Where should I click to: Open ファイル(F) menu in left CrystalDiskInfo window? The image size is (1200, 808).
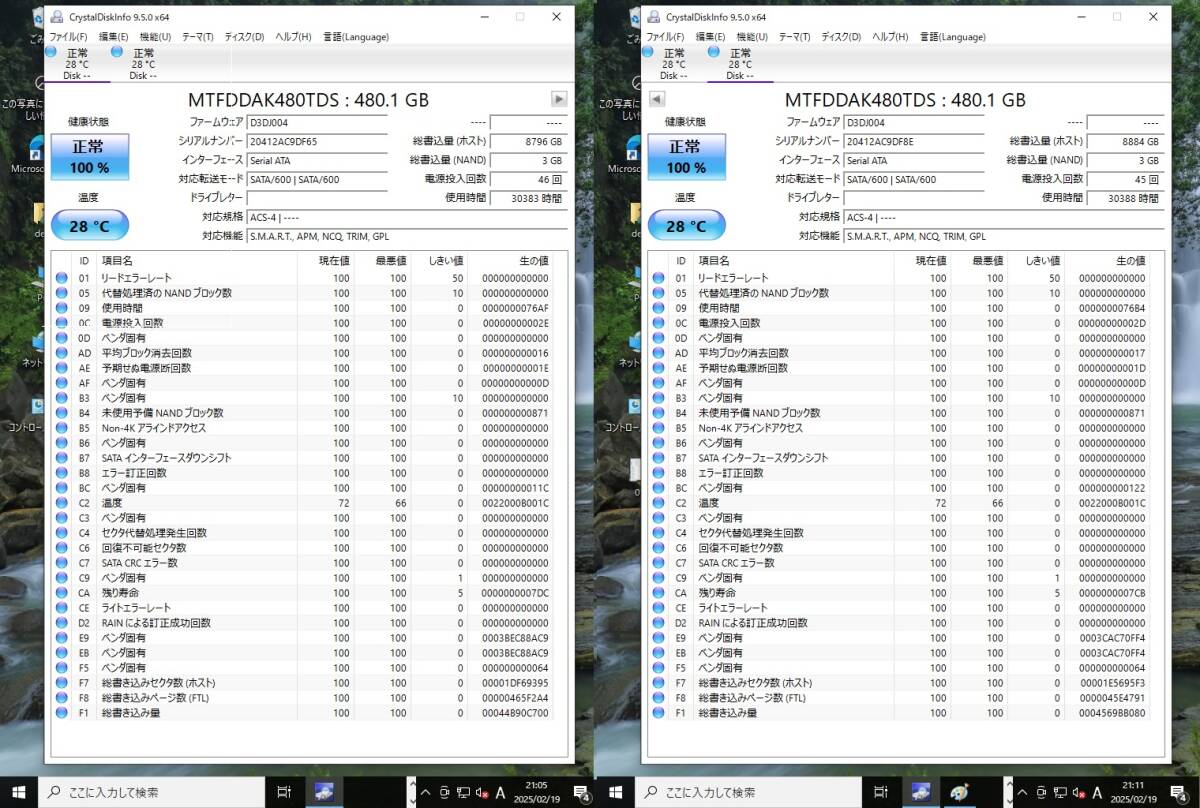(x=68, y=37)
